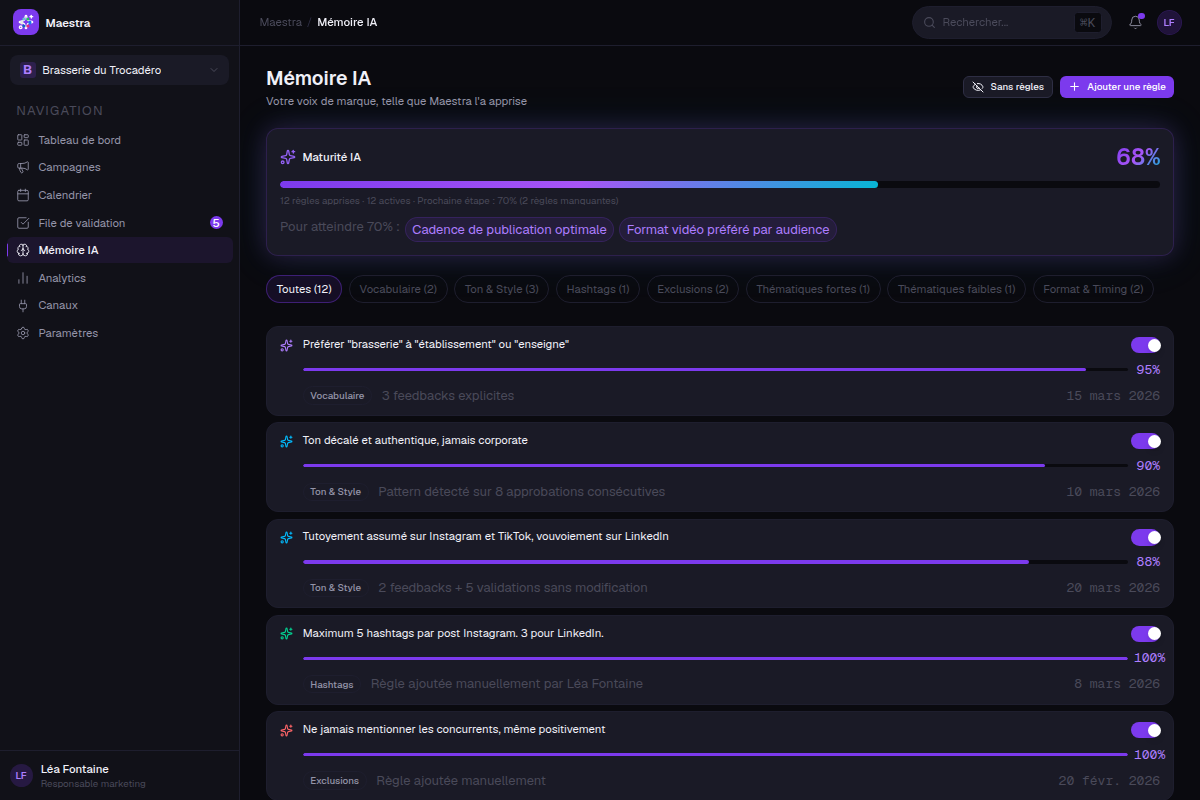The image size is (1200, 800).
Task: Filter by Hashtags (1)
Action: point(598,289)
